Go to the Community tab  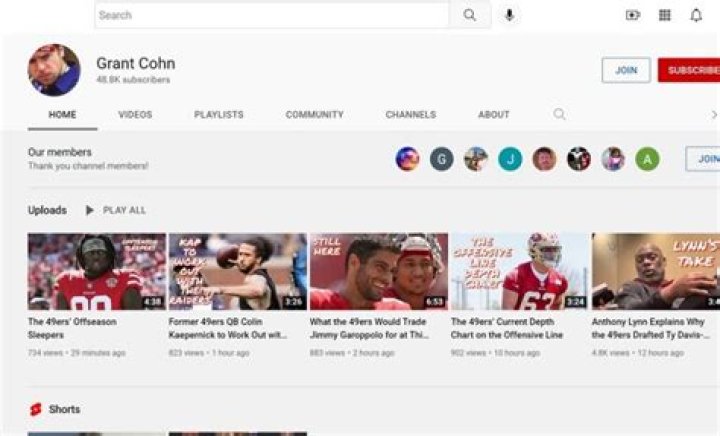[x=314, y=115]
